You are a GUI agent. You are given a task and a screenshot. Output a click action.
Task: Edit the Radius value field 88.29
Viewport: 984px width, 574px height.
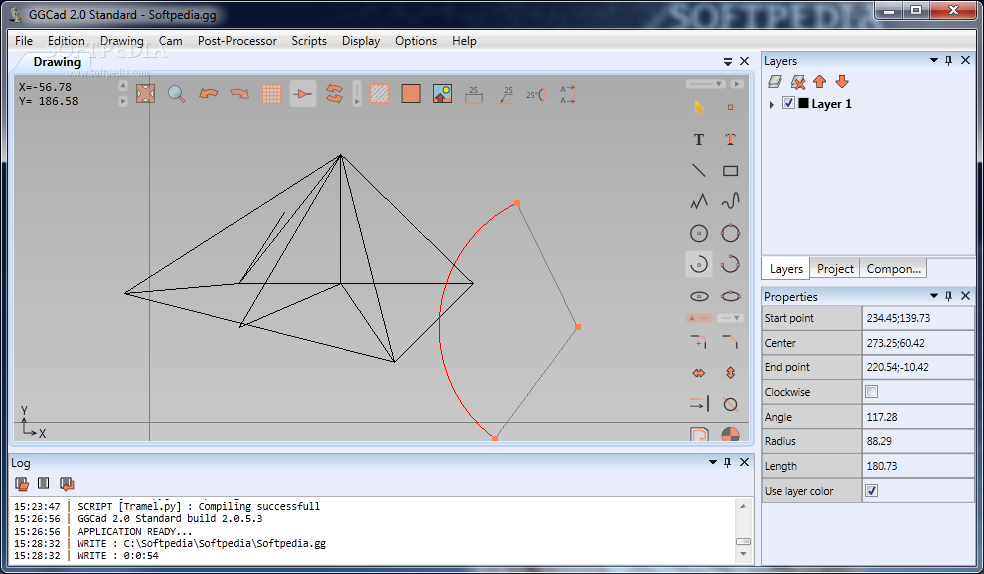[x=918, y=441]
